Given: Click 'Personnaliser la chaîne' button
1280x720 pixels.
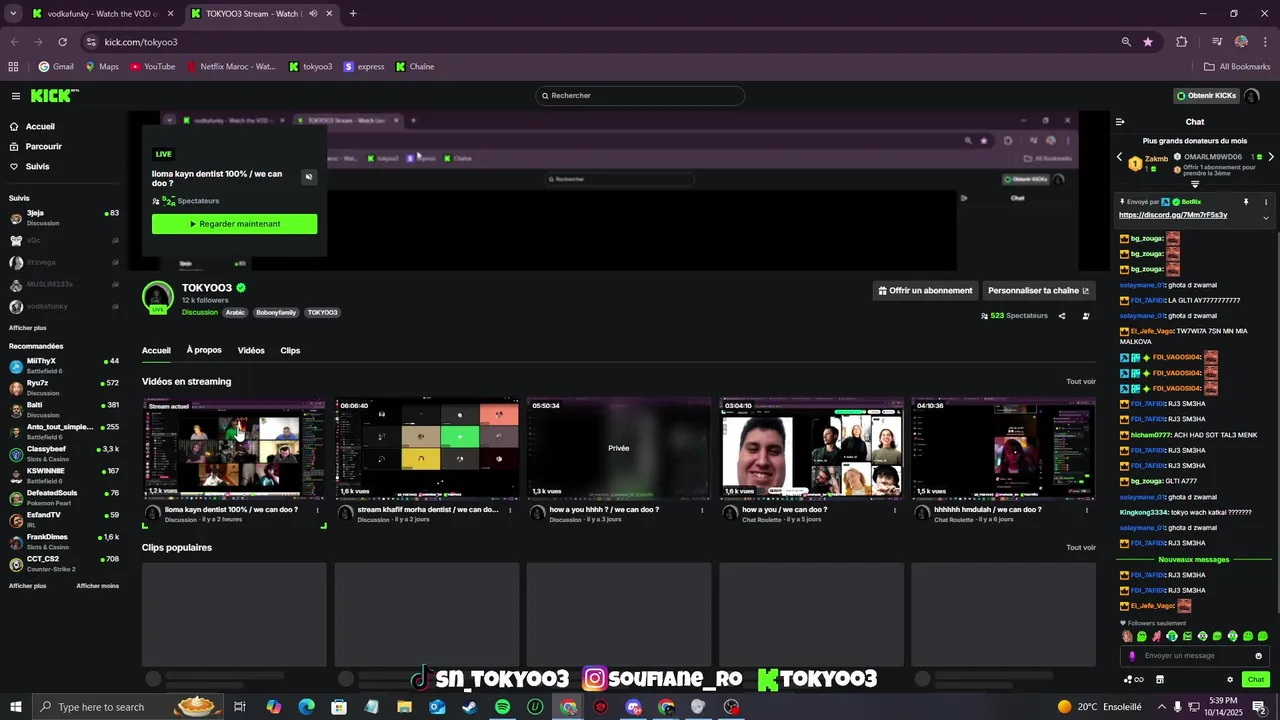Looking at the screenshot, I should coord(1039,291).
